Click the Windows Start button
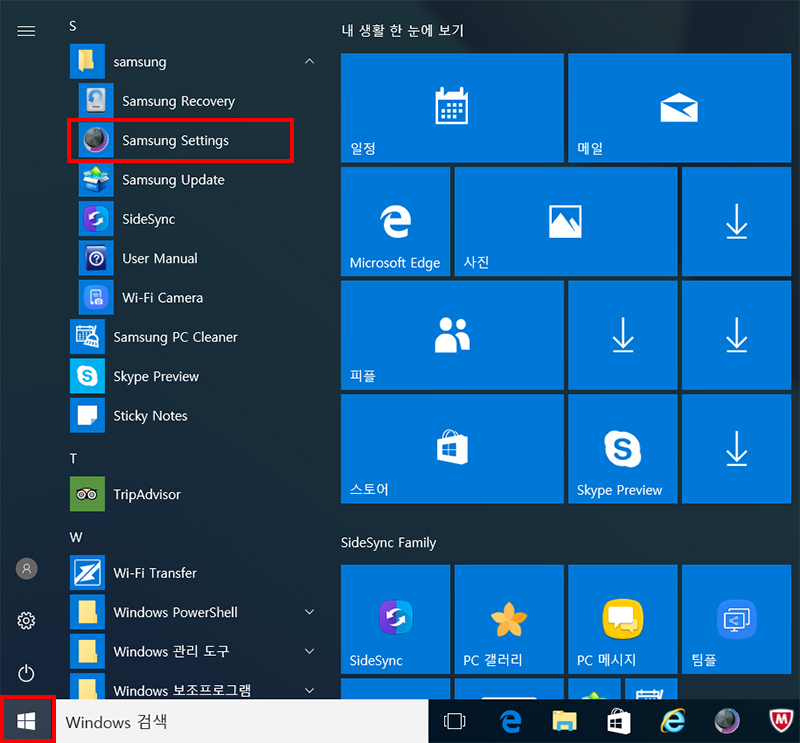 (x=27, y=721)
